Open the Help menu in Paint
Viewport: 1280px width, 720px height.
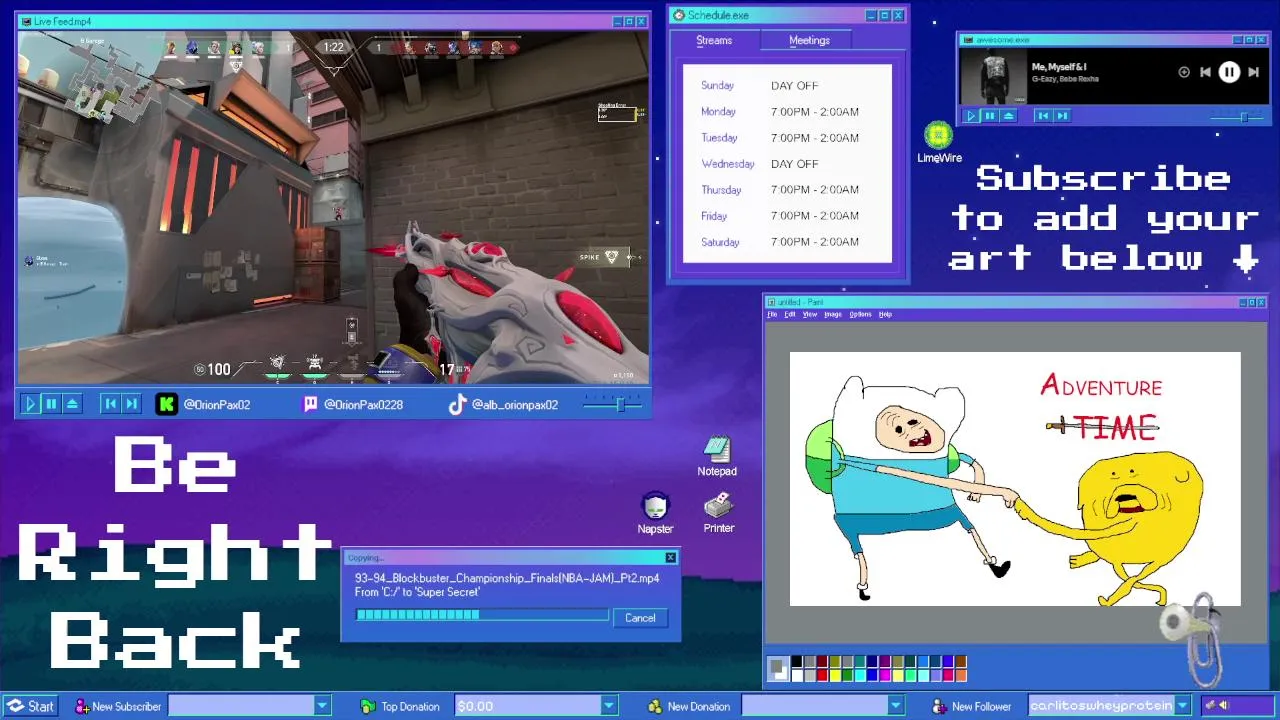tap(885, 314)
